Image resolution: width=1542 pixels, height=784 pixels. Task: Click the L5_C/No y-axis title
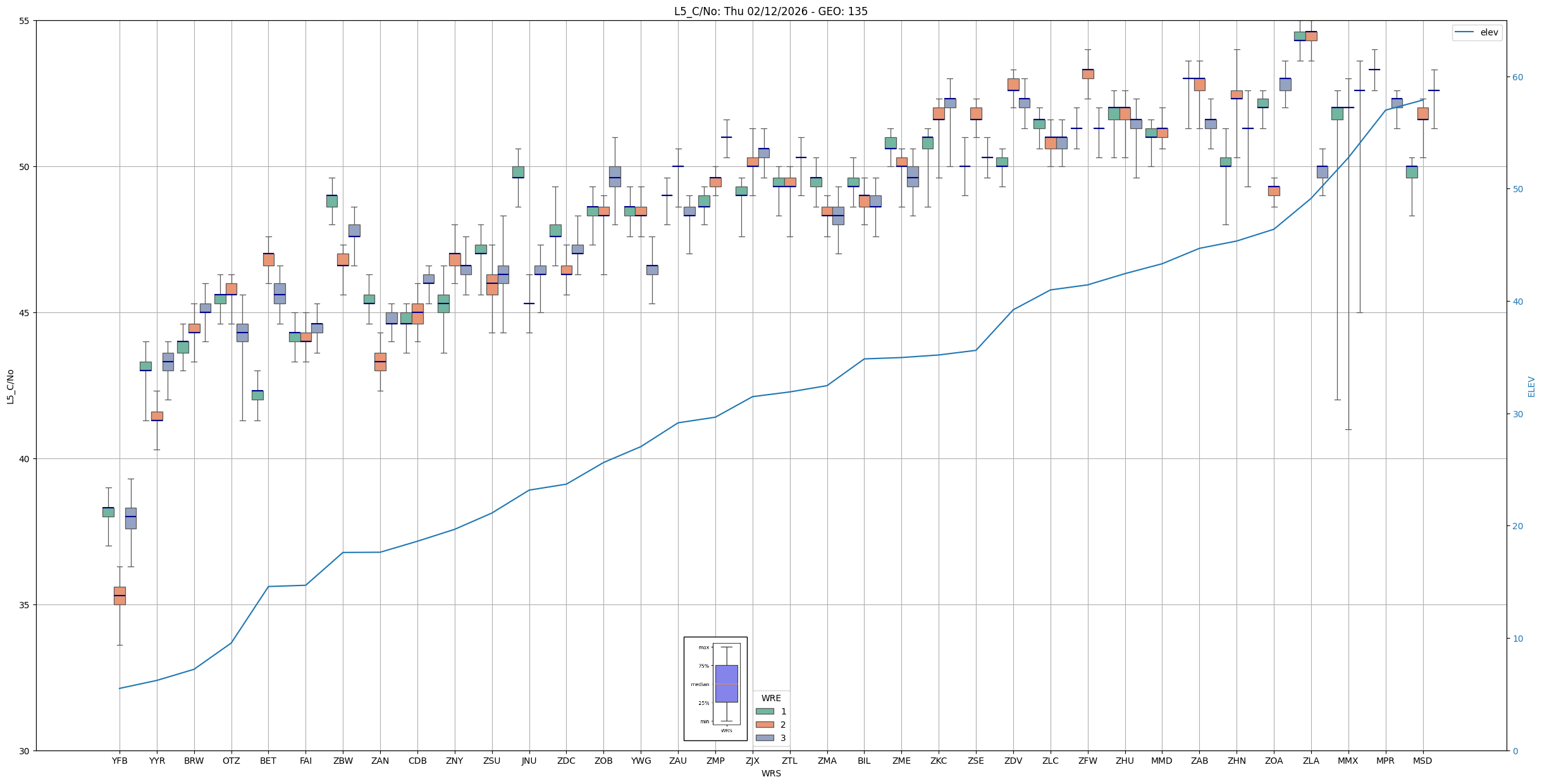10,386
